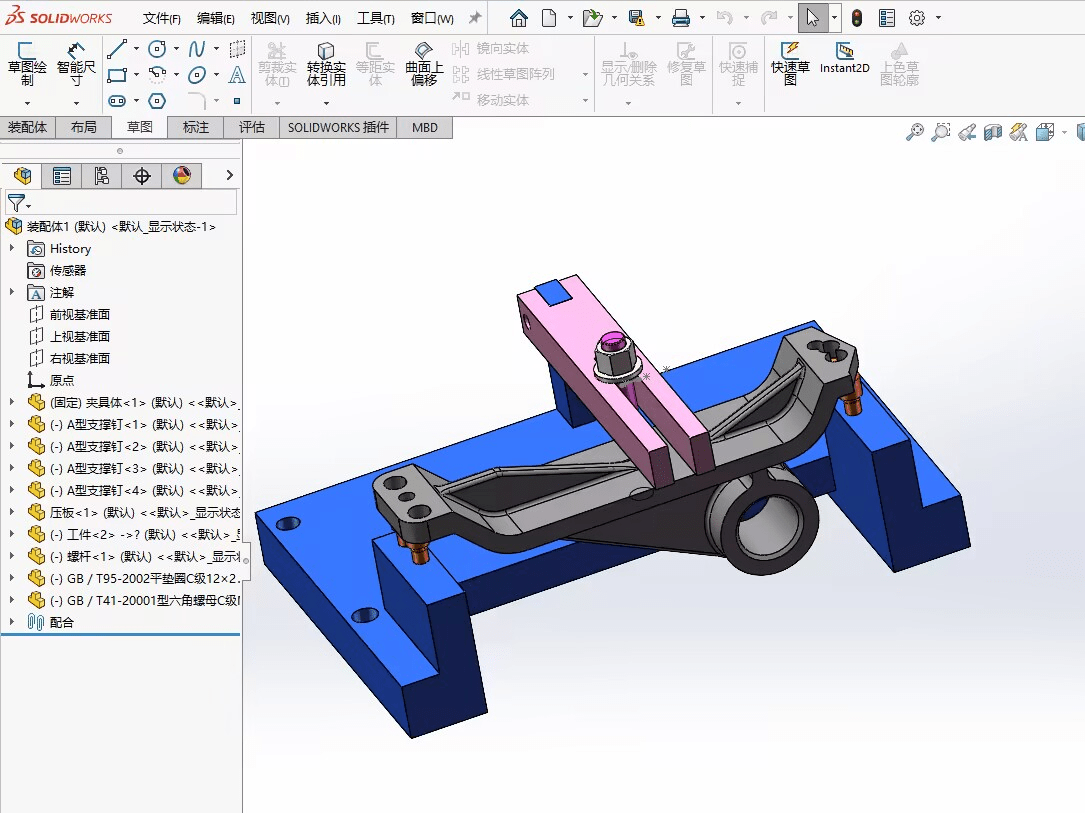The image size is (1085, 813).
Task: Select the Corner Rectangle tool
Action: [117, 75]
